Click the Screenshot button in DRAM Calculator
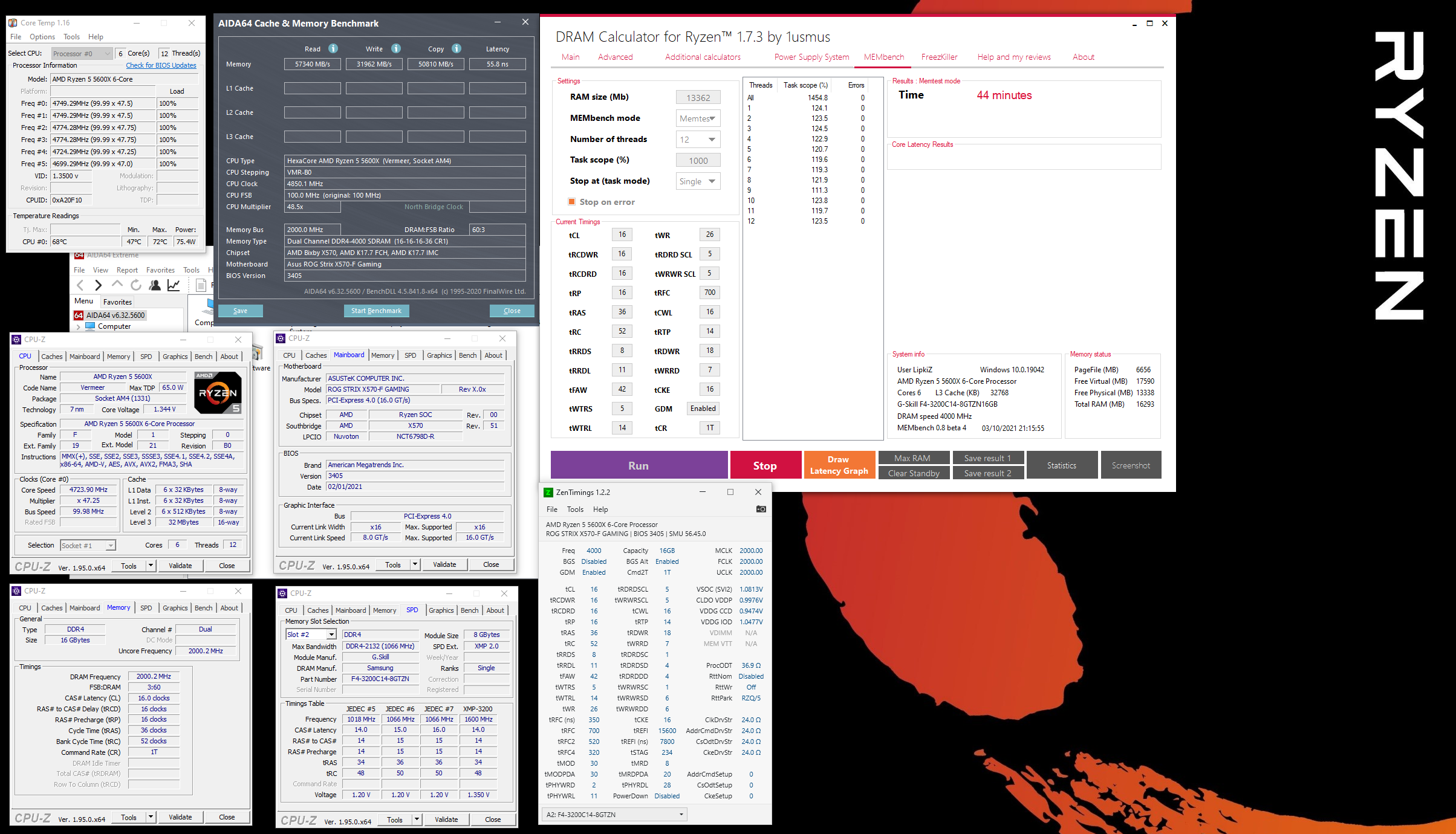This screenshot has width=1456, height=834. point(1131,465)
